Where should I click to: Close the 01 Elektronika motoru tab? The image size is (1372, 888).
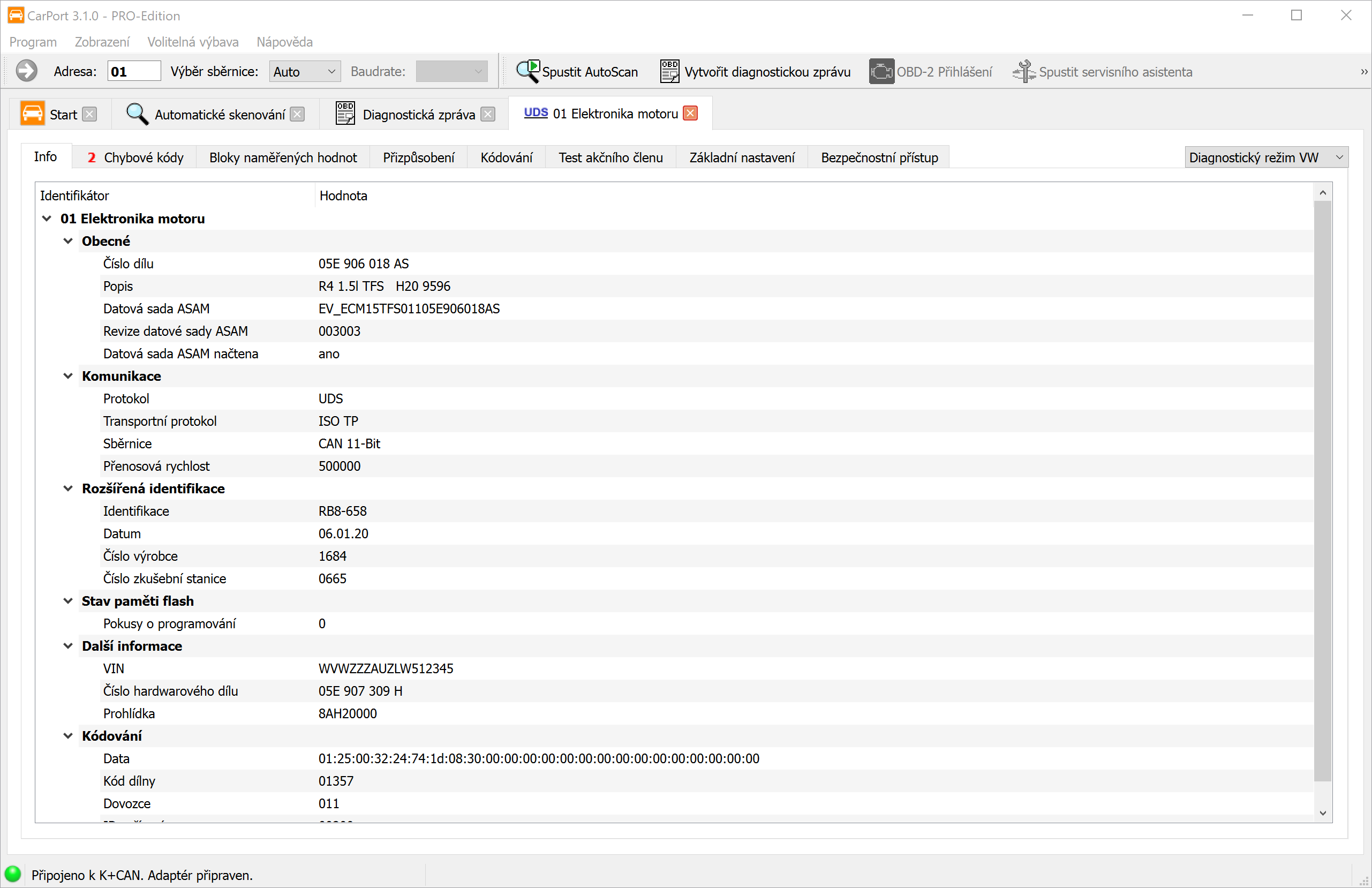(690, 114)
